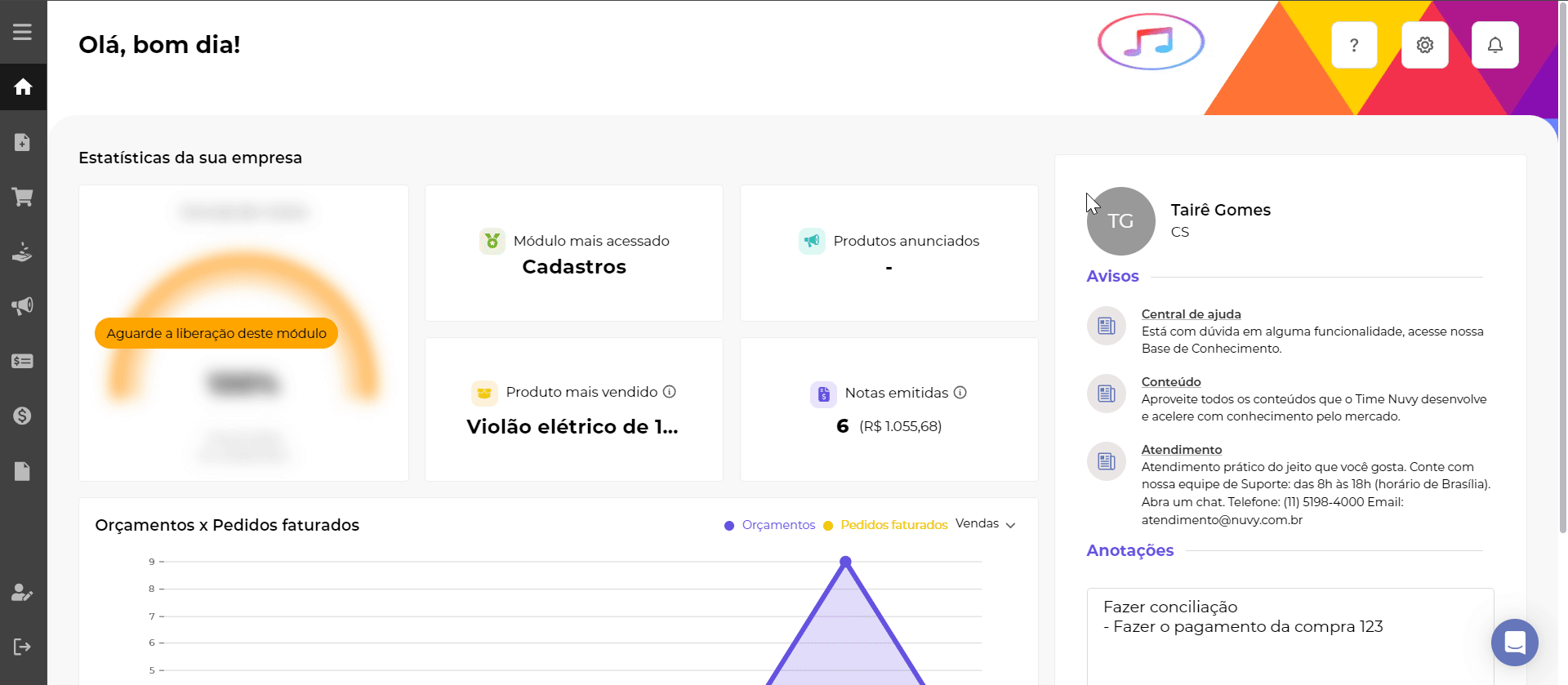Open the shopping cart sidebar module
Screen dimensions: 1568x685
23,197
